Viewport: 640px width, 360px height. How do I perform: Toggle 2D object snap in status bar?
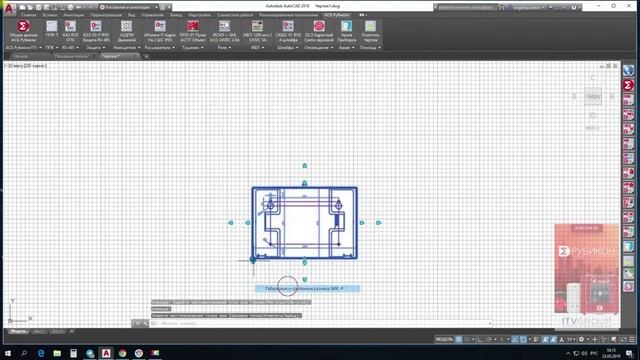click(x=523, y=340)
